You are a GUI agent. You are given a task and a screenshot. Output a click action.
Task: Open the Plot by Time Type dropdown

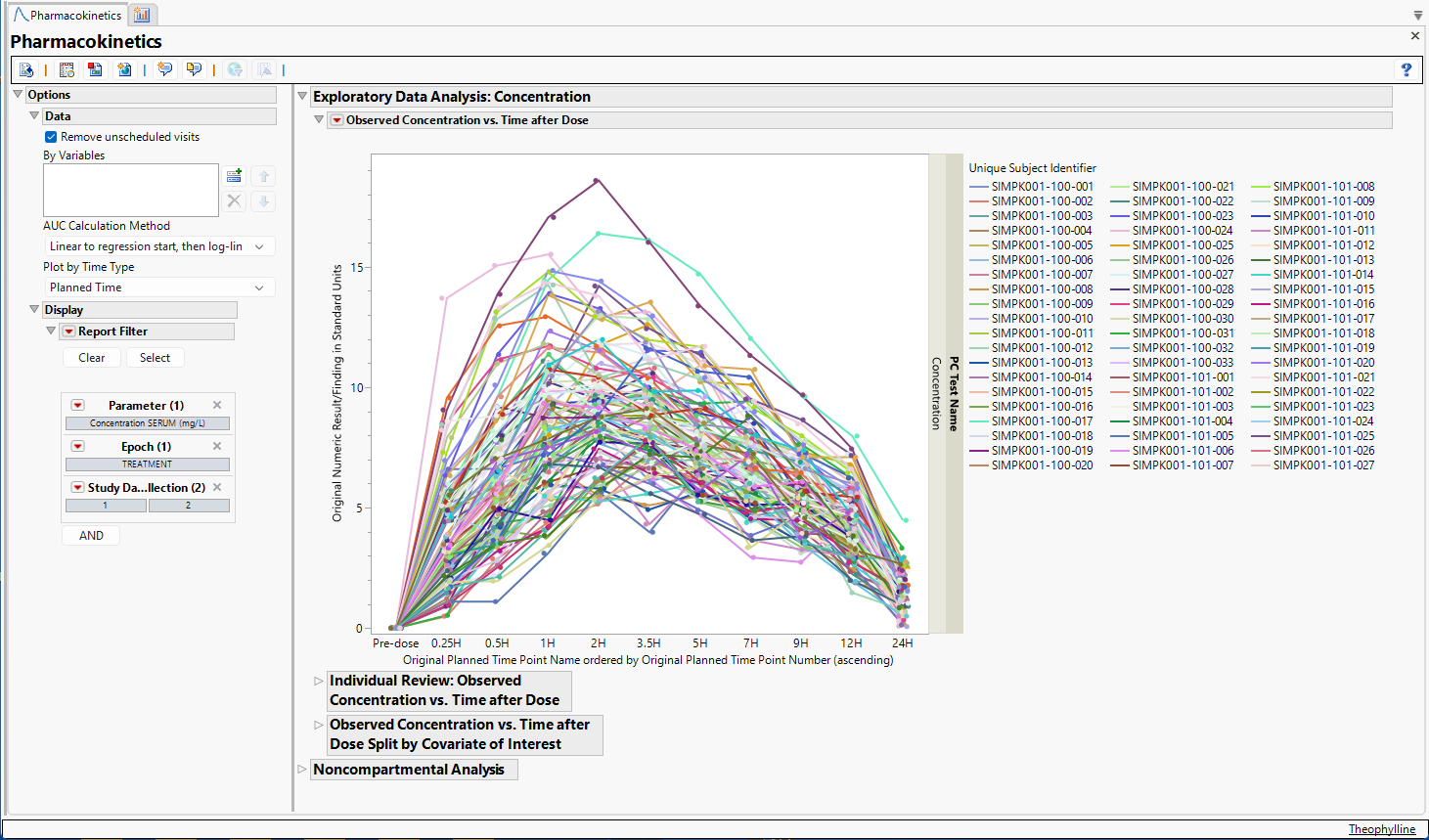(159, 287)
